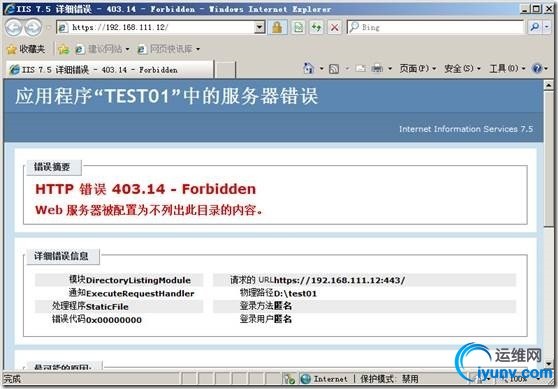Click the Home icon in command bar
The width and height of the screenshot is (558, 389).
click(309, 68)
